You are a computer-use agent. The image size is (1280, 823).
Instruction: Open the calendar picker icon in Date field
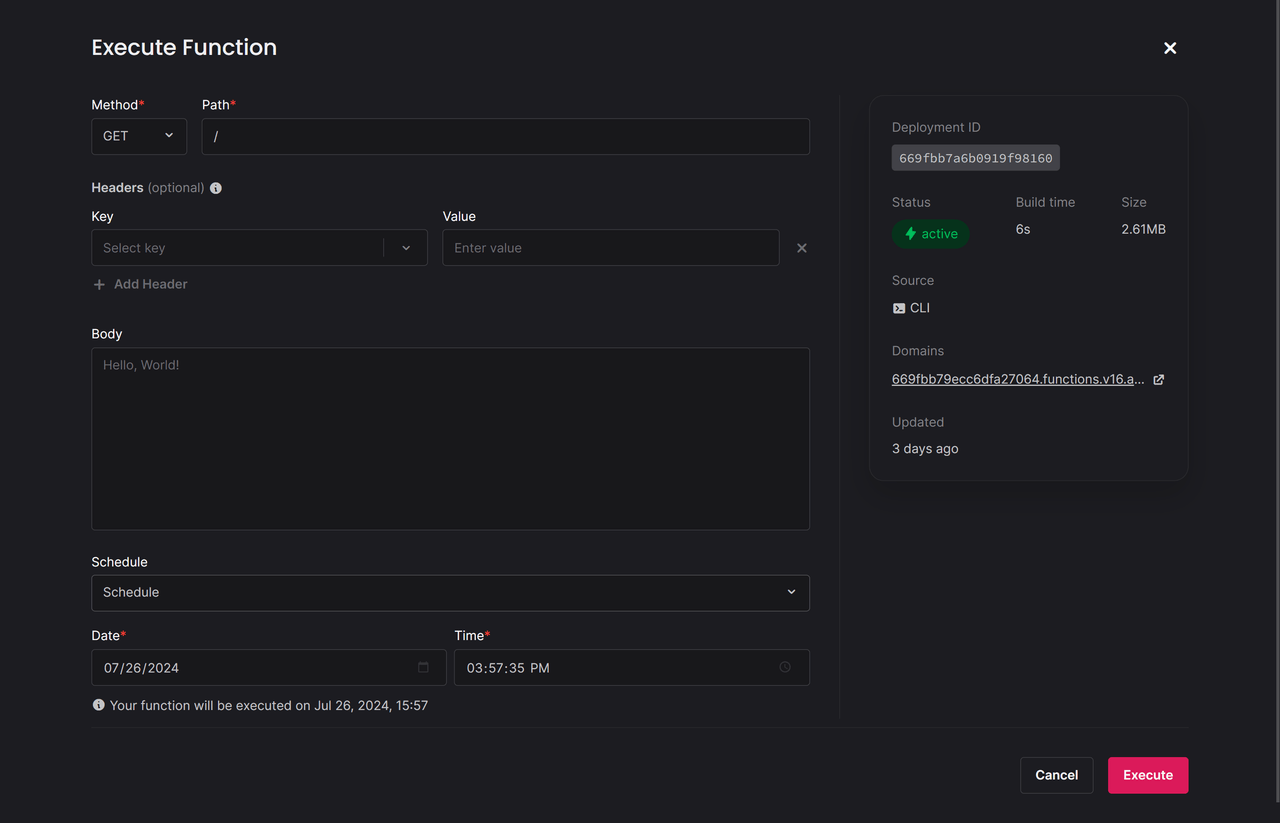coord(423,667)
